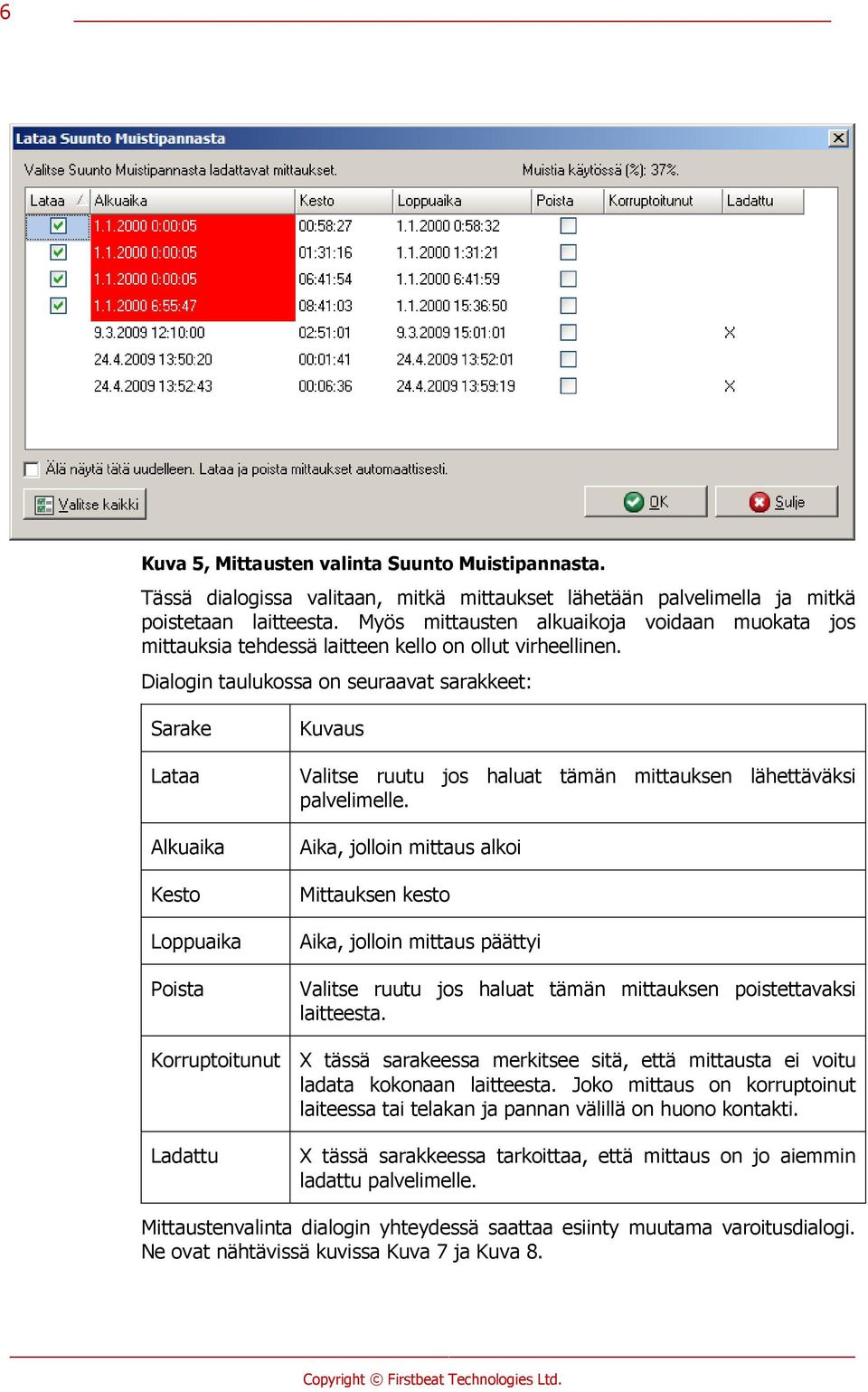This screenshot has height=1392, width=868.
Task: Click the Ladattu X mark for 24.4.2009 13:52:43 row
Action: [x=730, y=386]
